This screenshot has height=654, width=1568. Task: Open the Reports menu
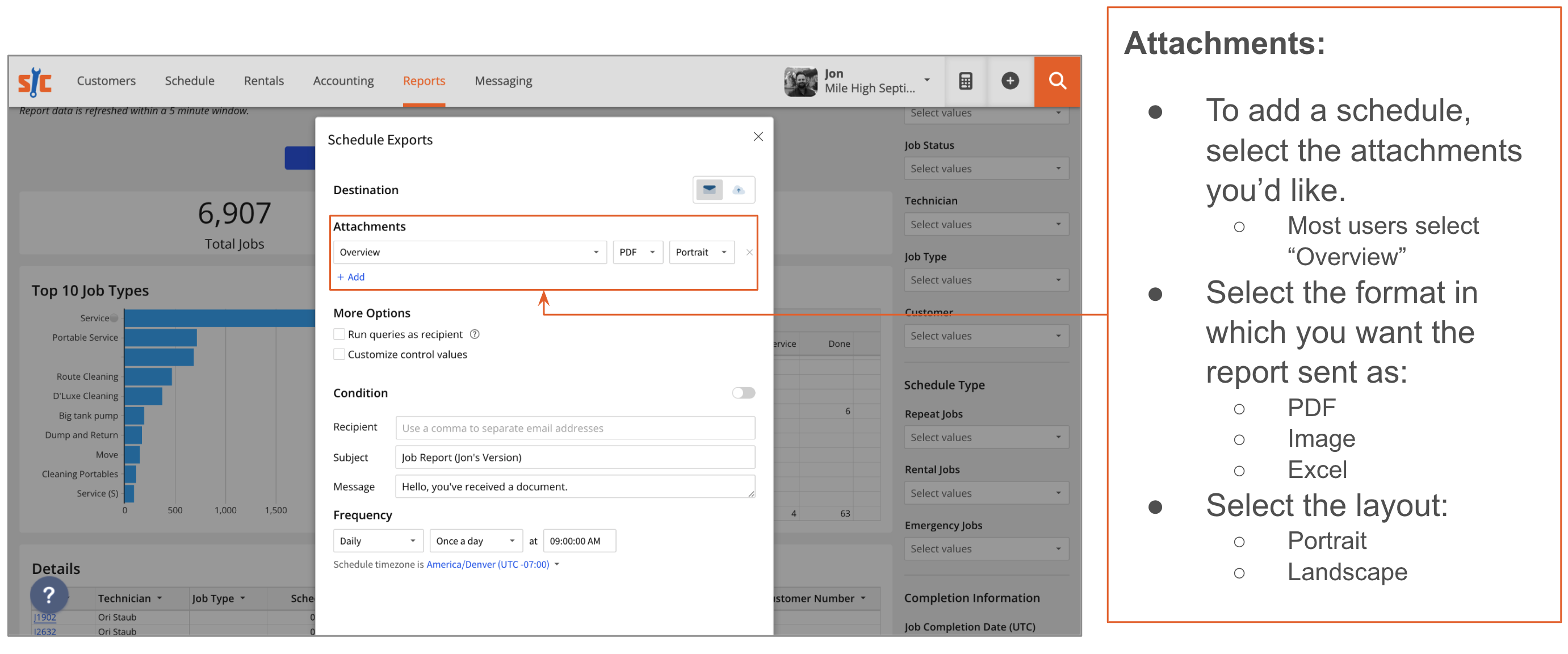[x=424, y=81]
